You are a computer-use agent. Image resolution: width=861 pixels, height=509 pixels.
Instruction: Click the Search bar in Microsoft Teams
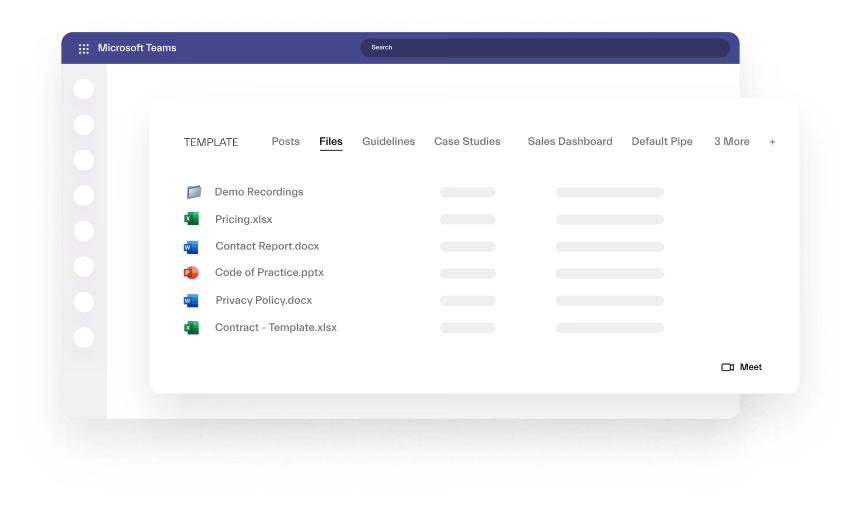(x=545, y=48)
